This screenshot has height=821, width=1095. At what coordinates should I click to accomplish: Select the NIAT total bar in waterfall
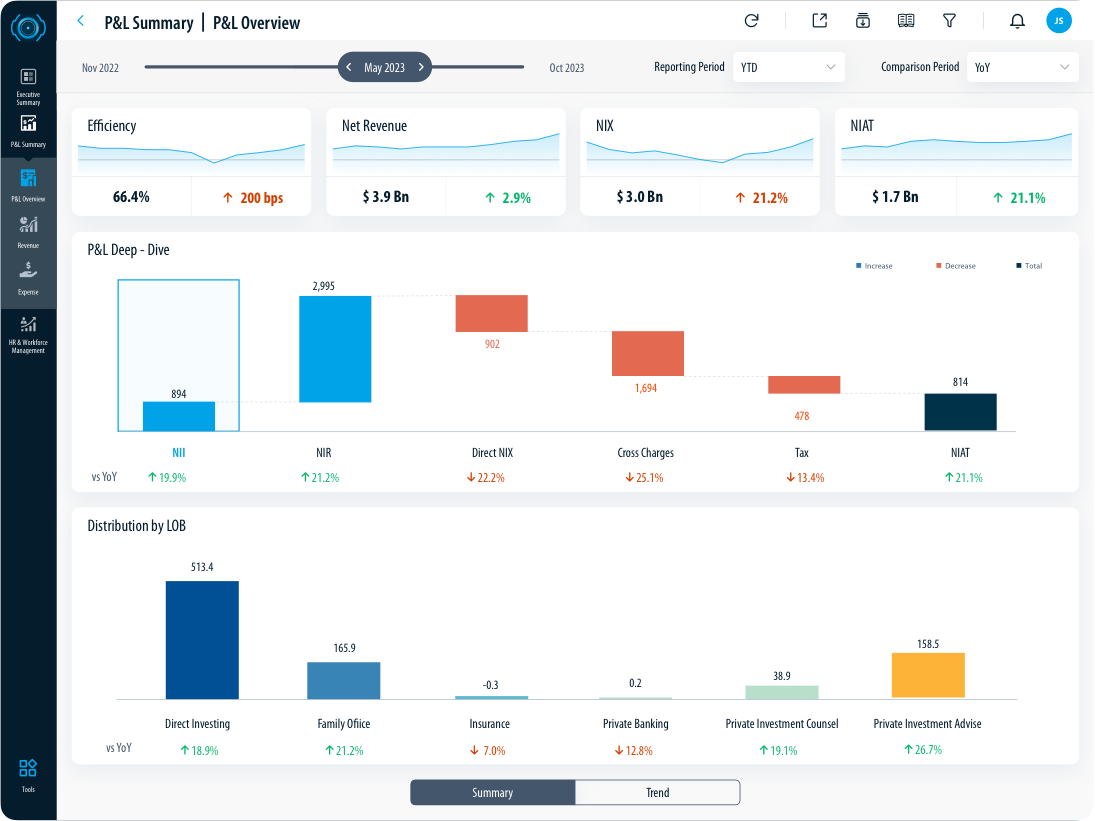click(x=960, y=412)
